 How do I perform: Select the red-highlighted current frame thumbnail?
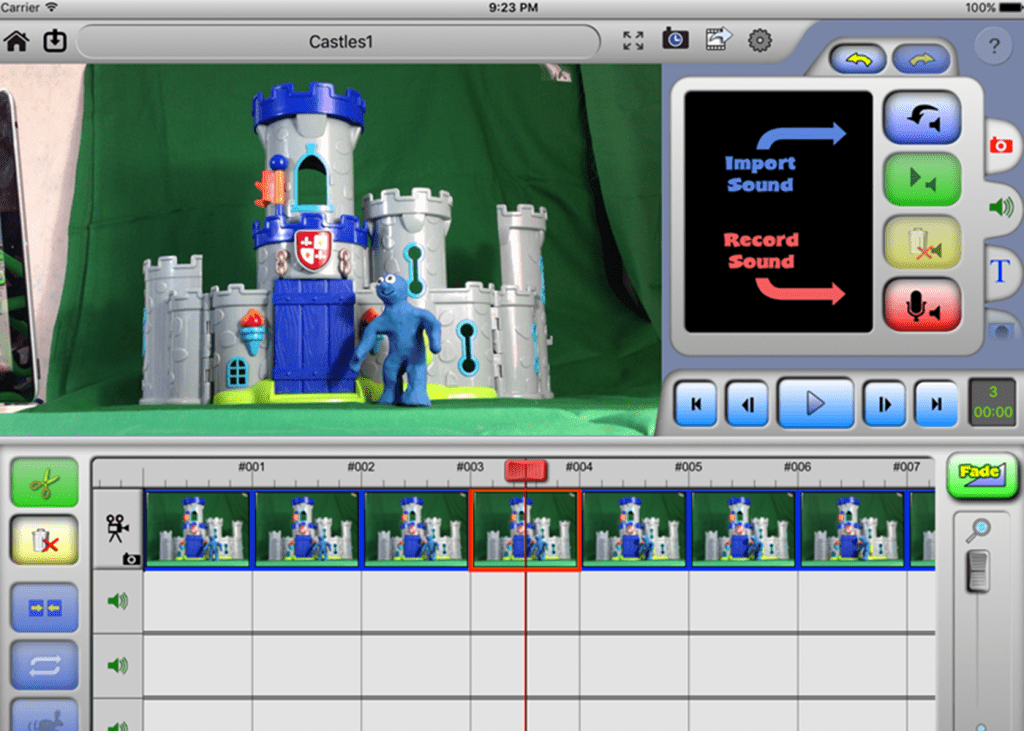[x=525, y=530]
